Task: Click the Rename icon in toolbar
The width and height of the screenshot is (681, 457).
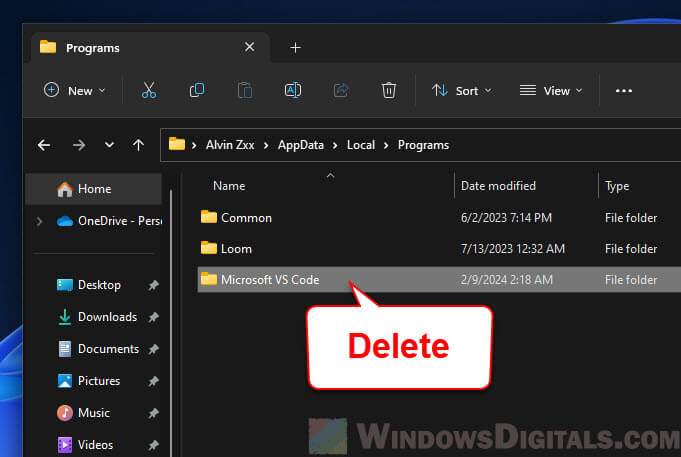Action: click(x=293, y=90)
